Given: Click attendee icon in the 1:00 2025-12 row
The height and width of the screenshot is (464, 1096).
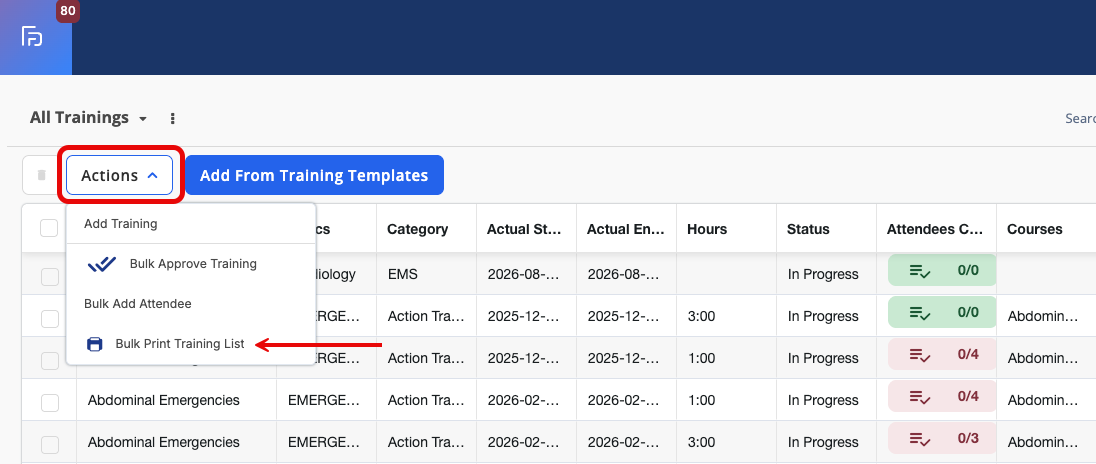Looking at the screenshot, I should [x=919, y=354].
